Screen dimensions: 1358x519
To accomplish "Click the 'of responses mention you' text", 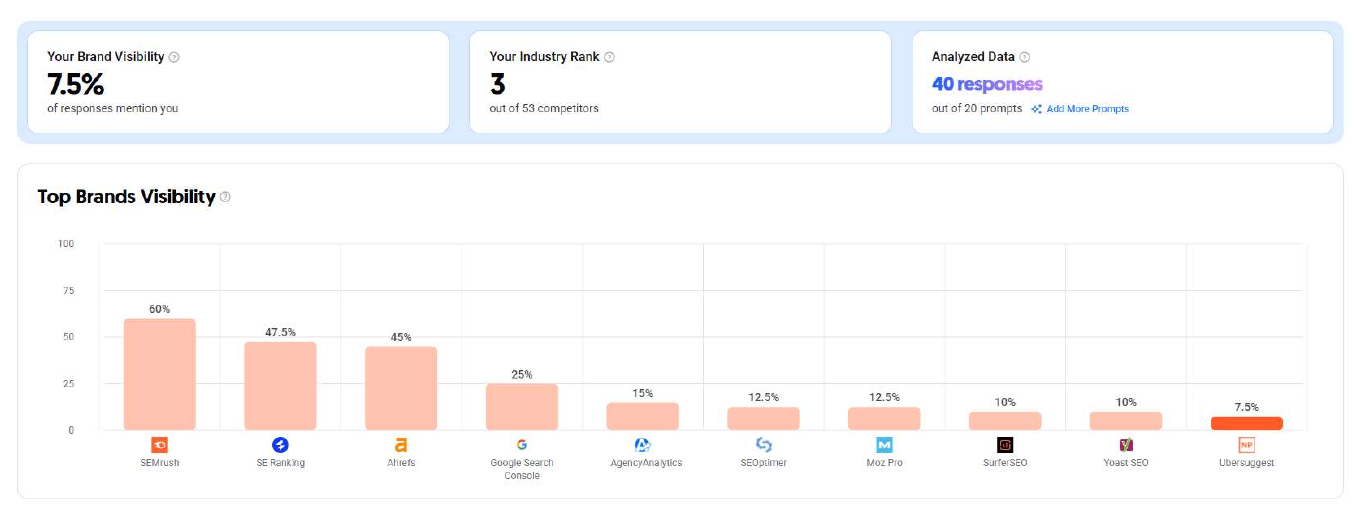I will [113, 108].
